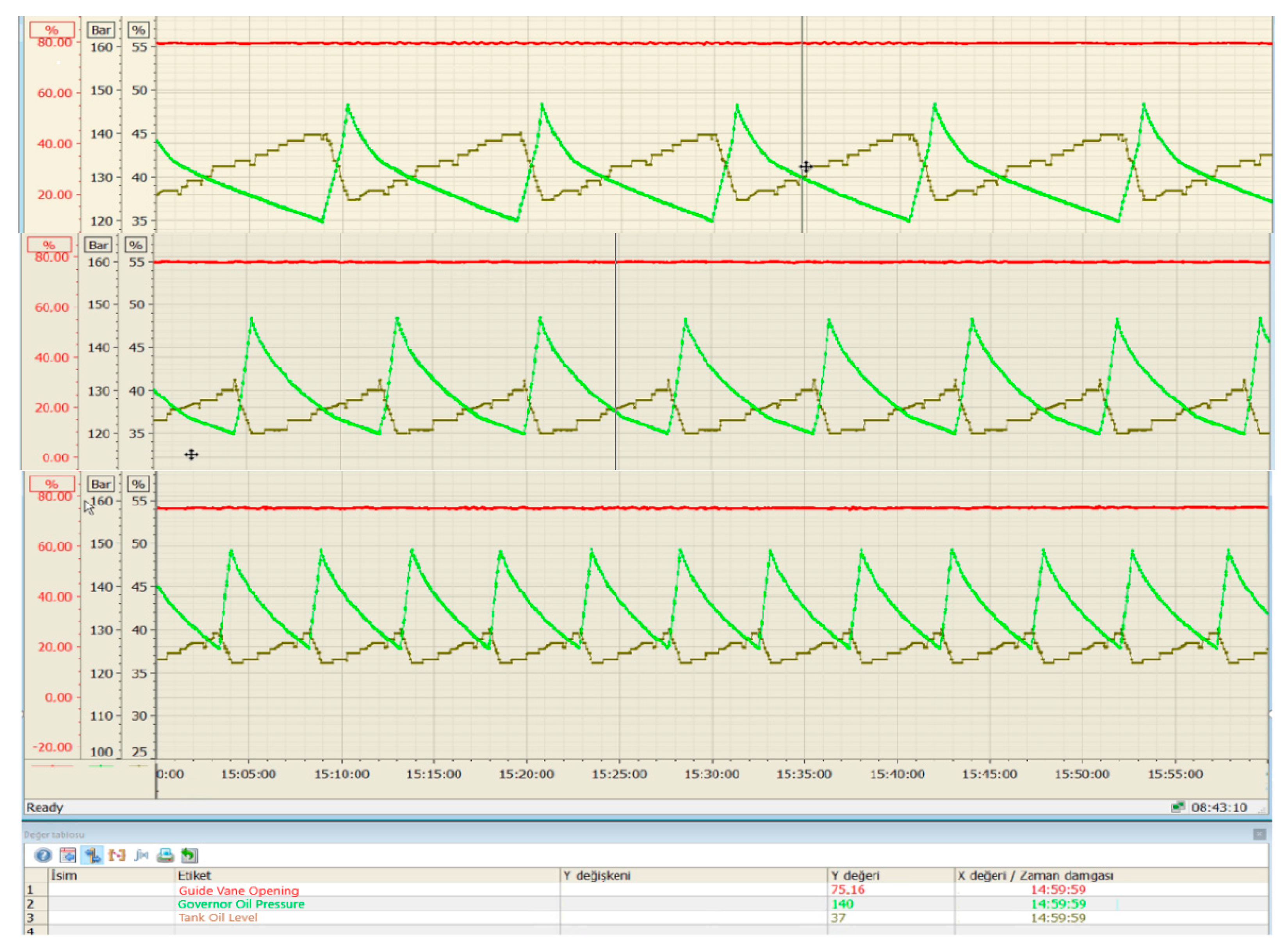Click the green arrow export icon
The height and width of the screenshot is (948, 1288).
click(189, 855)
